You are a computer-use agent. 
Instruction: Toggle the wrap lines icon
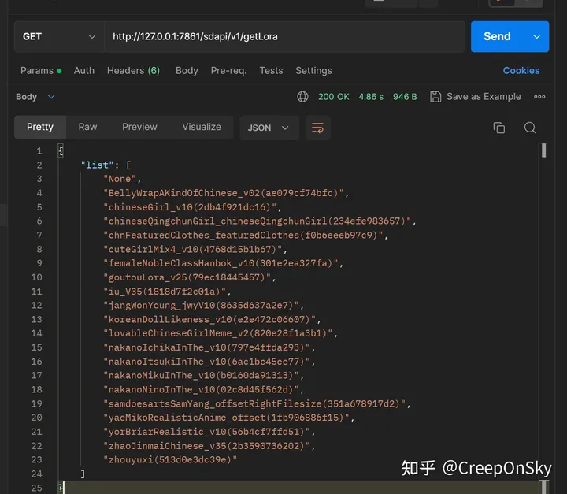click(318, 128)
